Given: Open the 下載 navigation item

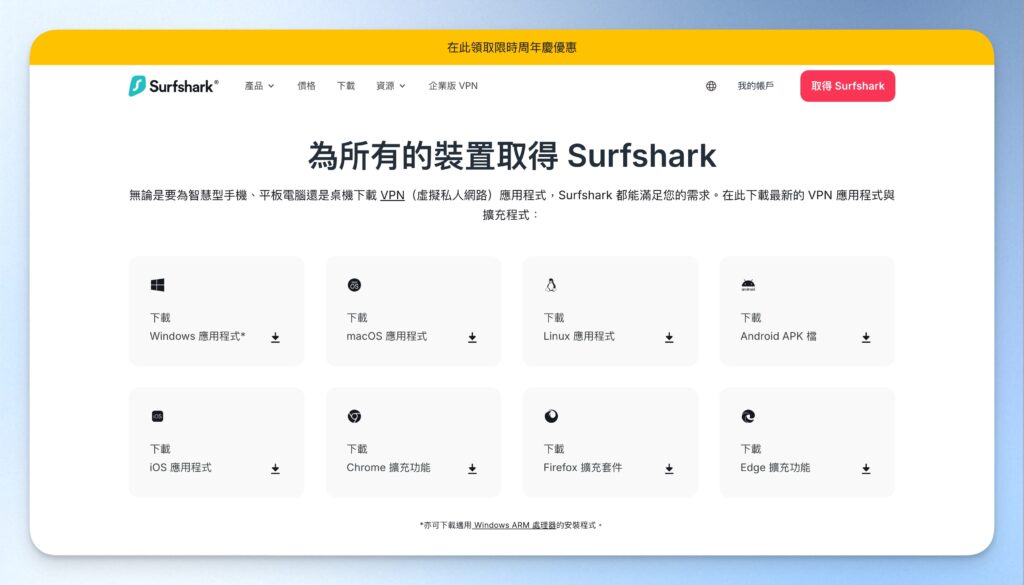Looking at the screenshot, I should (345, 86).
